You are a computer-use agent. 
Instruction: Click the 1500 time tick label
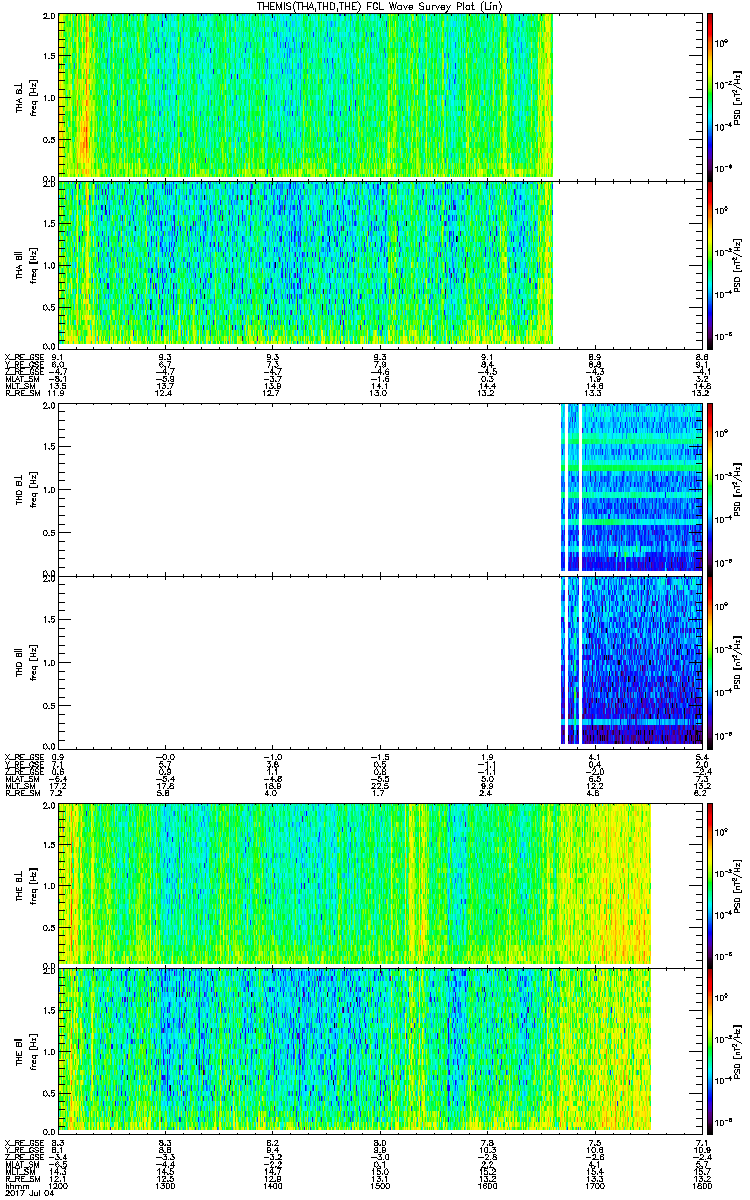380,1186
